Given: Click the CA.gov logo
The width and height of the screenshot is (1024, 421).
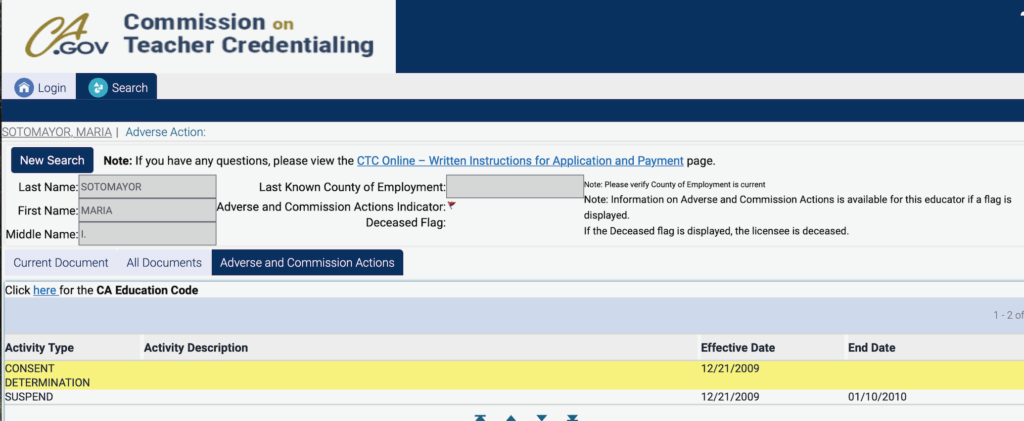Looking at the screenshot, I should pos(68,36).
